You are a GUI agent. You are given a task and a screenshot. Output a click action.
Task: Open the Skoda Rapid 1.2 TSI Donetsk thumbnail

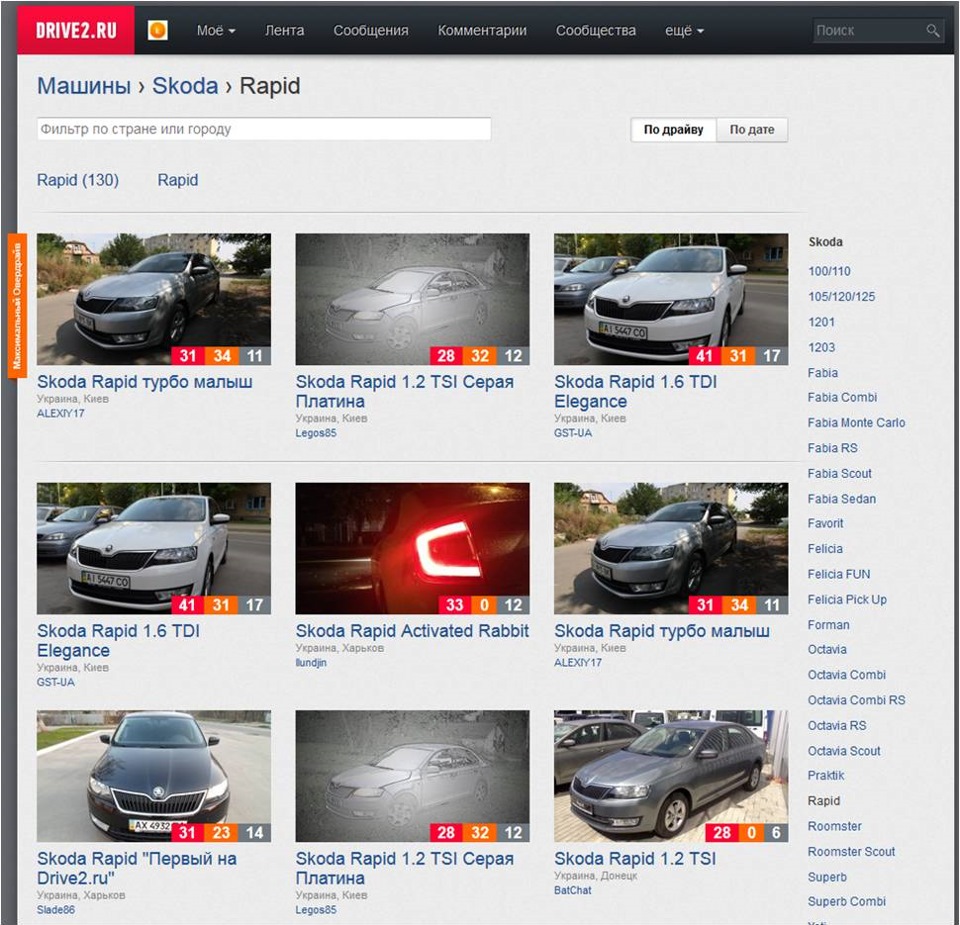(x=671, y=776)
